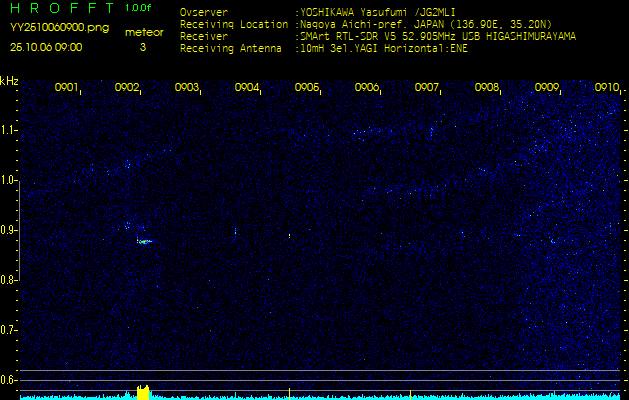
Task: Click the receiver text SMArt RTL-SDR V5
Action: [348, 37]
